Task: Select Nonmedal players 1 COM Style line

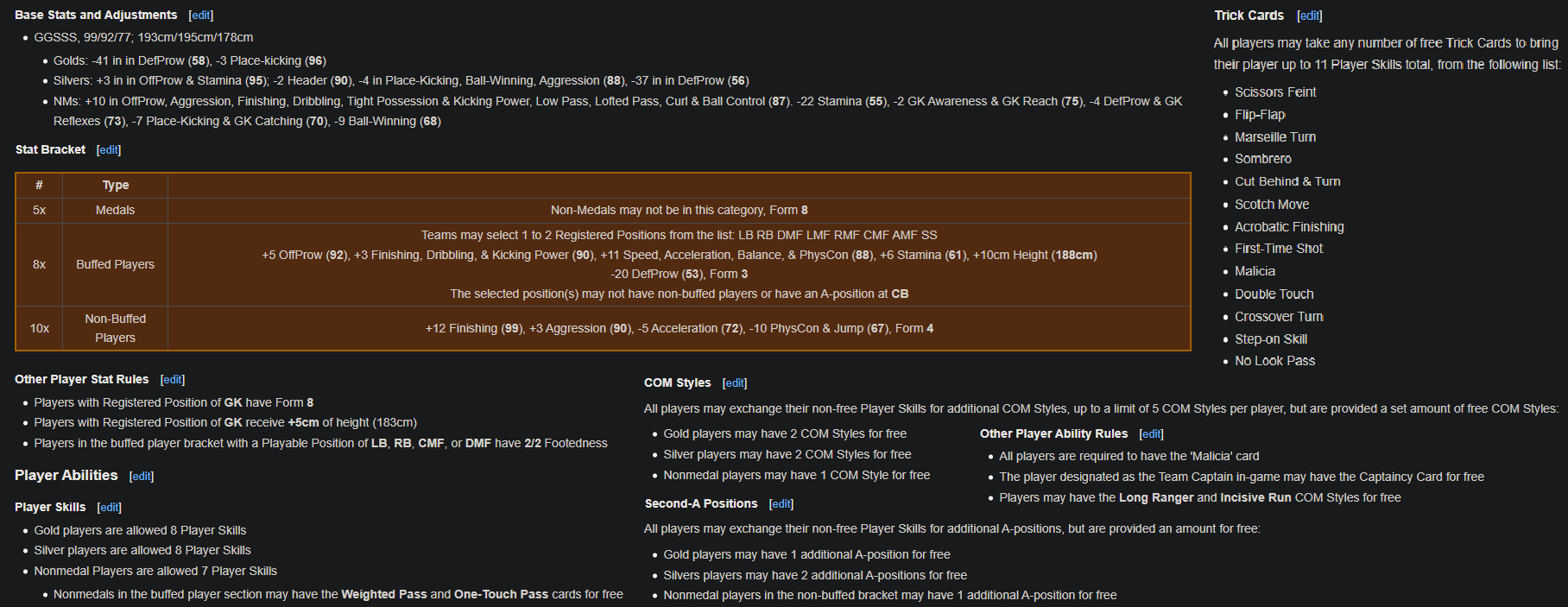Action: (797, 475)
